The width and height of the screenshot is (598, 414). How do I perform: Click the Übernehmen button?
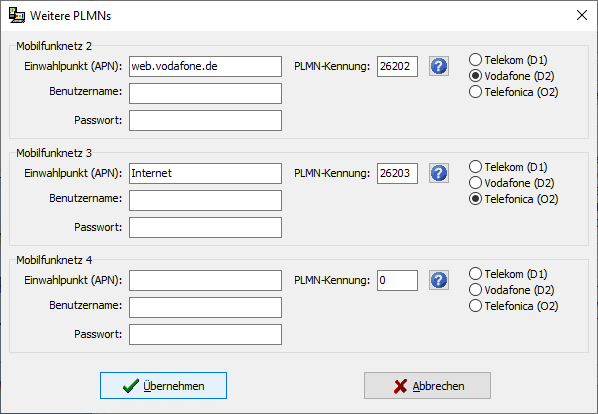[x=163, y=386]
